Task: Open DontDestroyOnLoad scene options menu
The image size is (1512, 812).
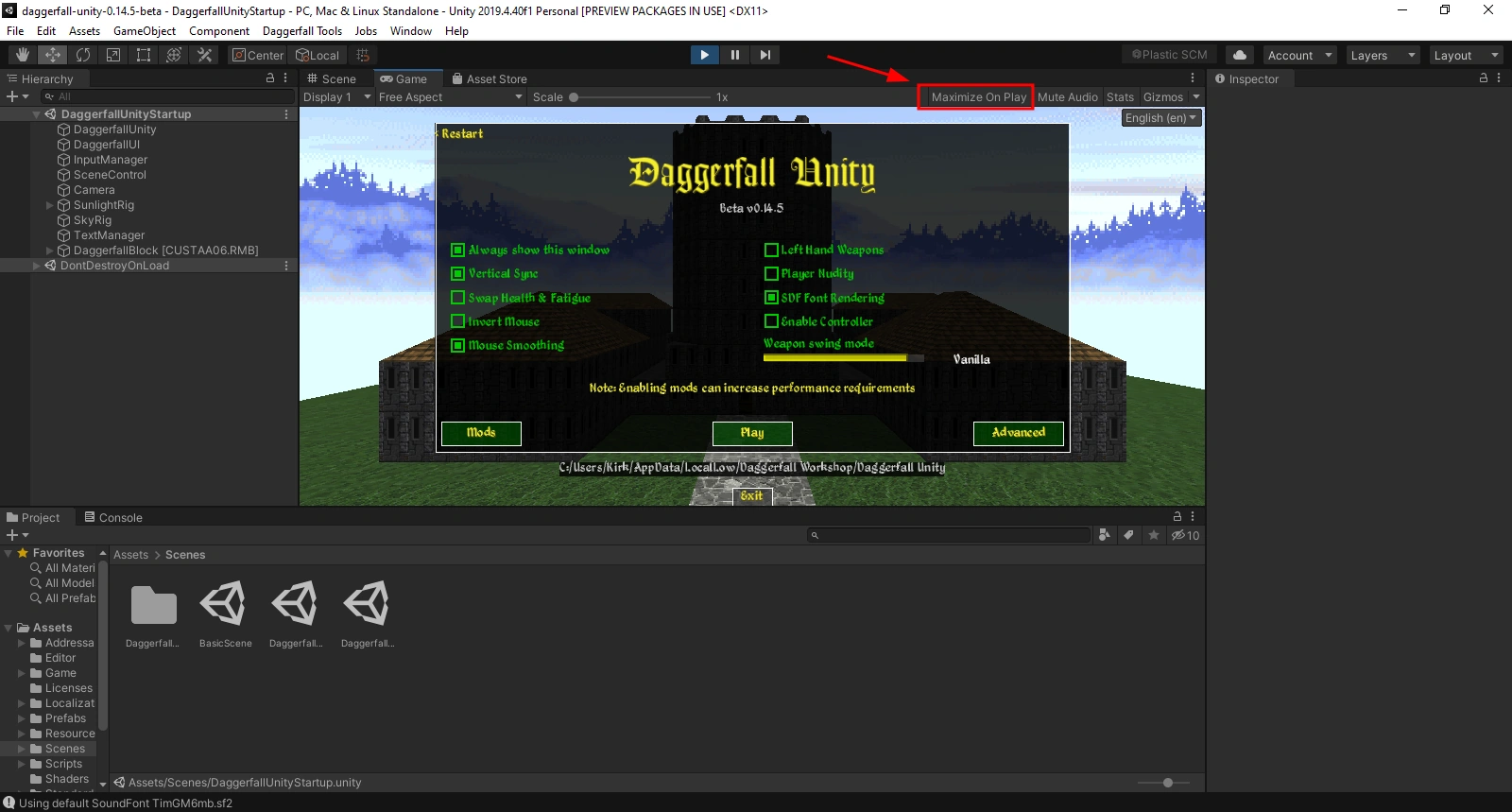Action: pyautogui.click(x=286, y=266)
